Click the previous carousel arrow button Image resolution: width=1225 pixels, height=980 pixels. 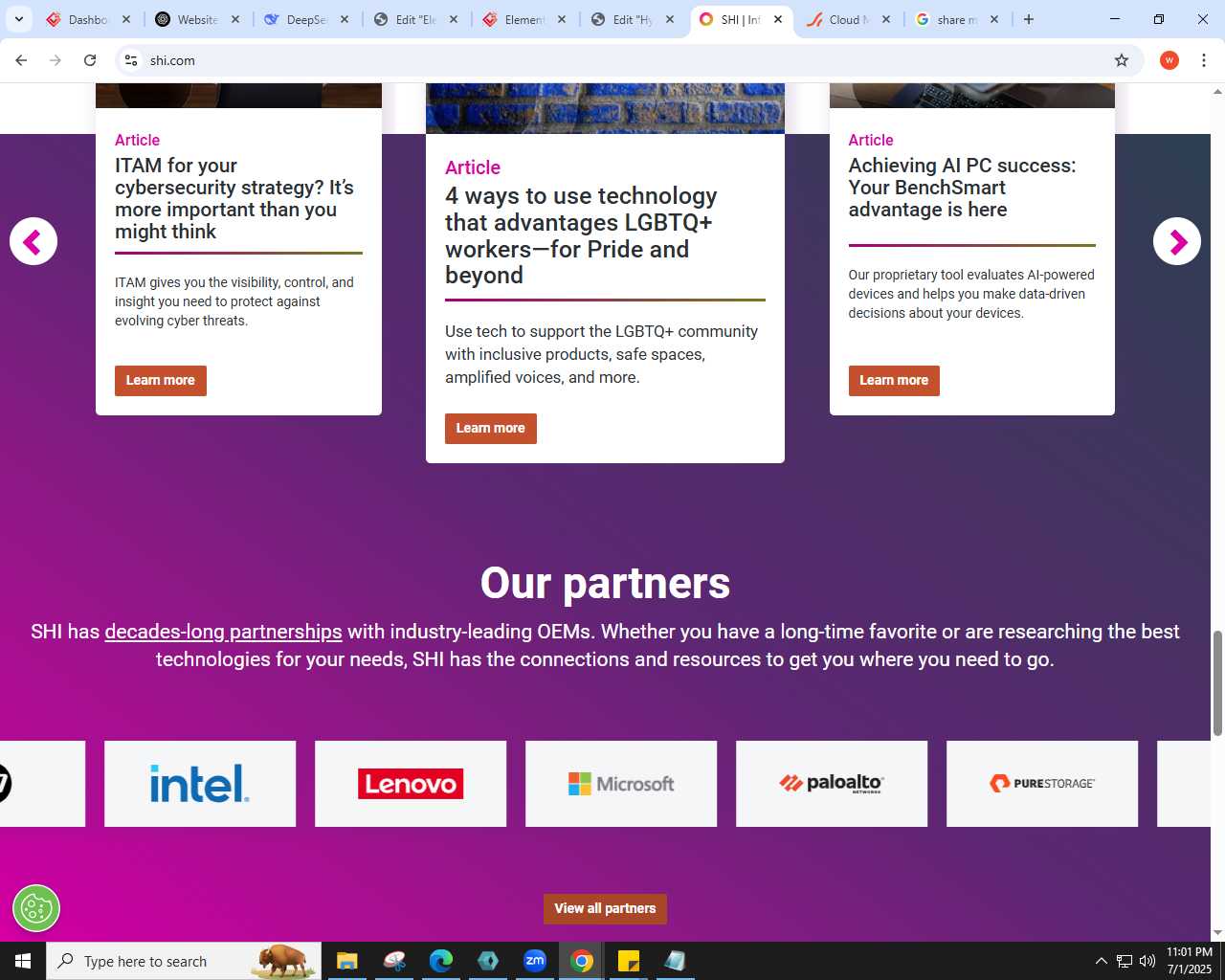[33, 241]
